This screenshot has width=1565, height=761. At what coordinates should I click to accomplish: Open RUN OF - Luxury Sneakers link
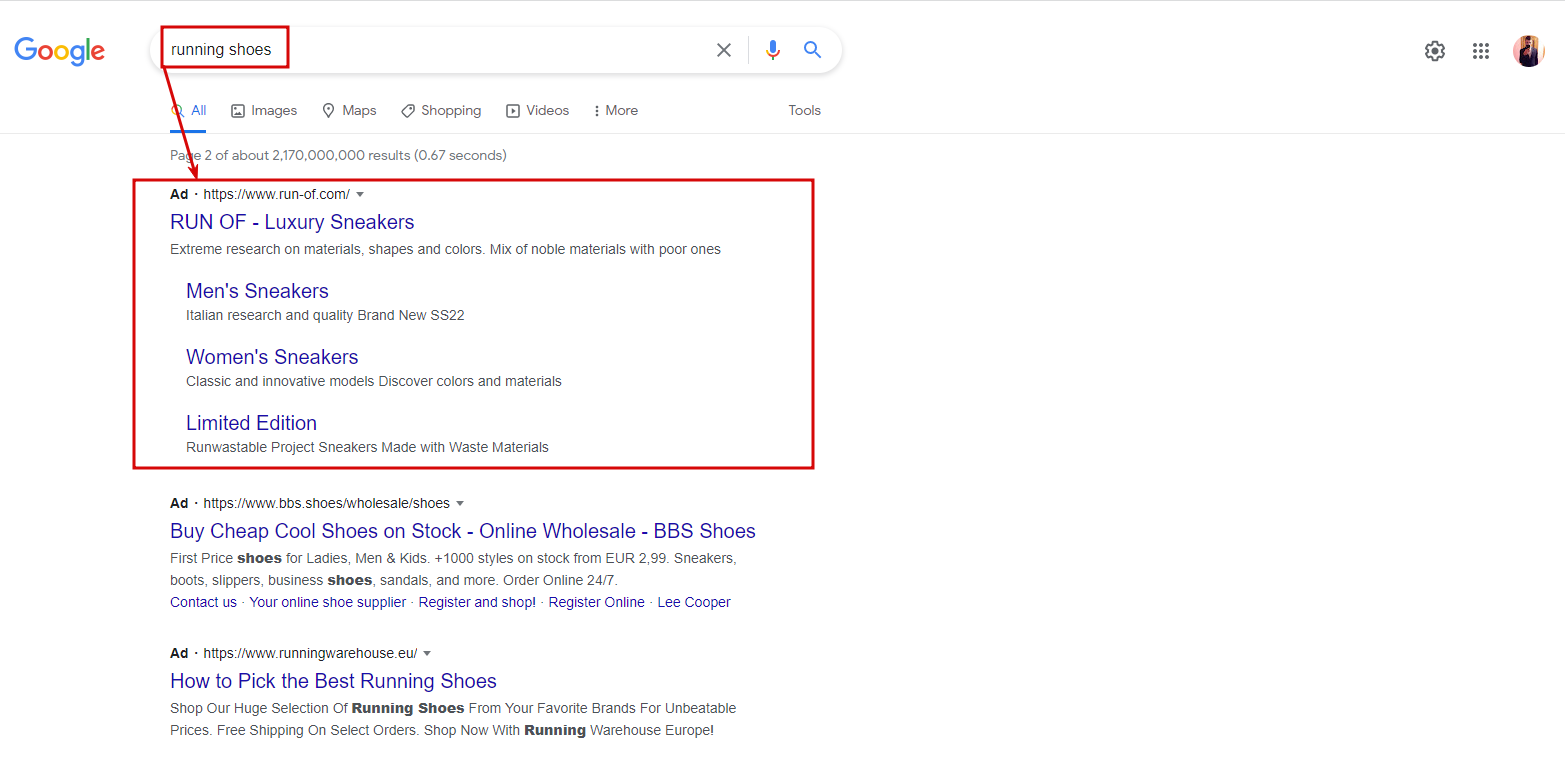[292, 222]
